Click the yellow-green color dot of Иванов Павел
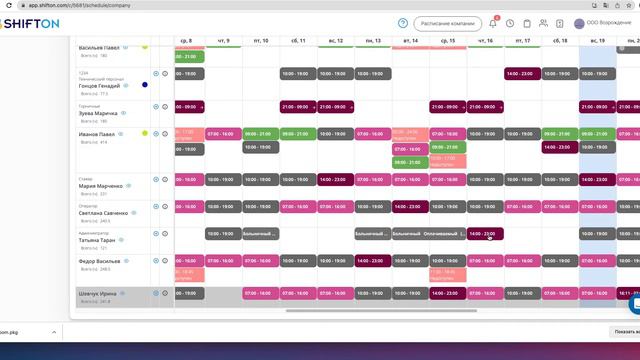This screenshot has height=360, width=640. (x=145, y=133)
